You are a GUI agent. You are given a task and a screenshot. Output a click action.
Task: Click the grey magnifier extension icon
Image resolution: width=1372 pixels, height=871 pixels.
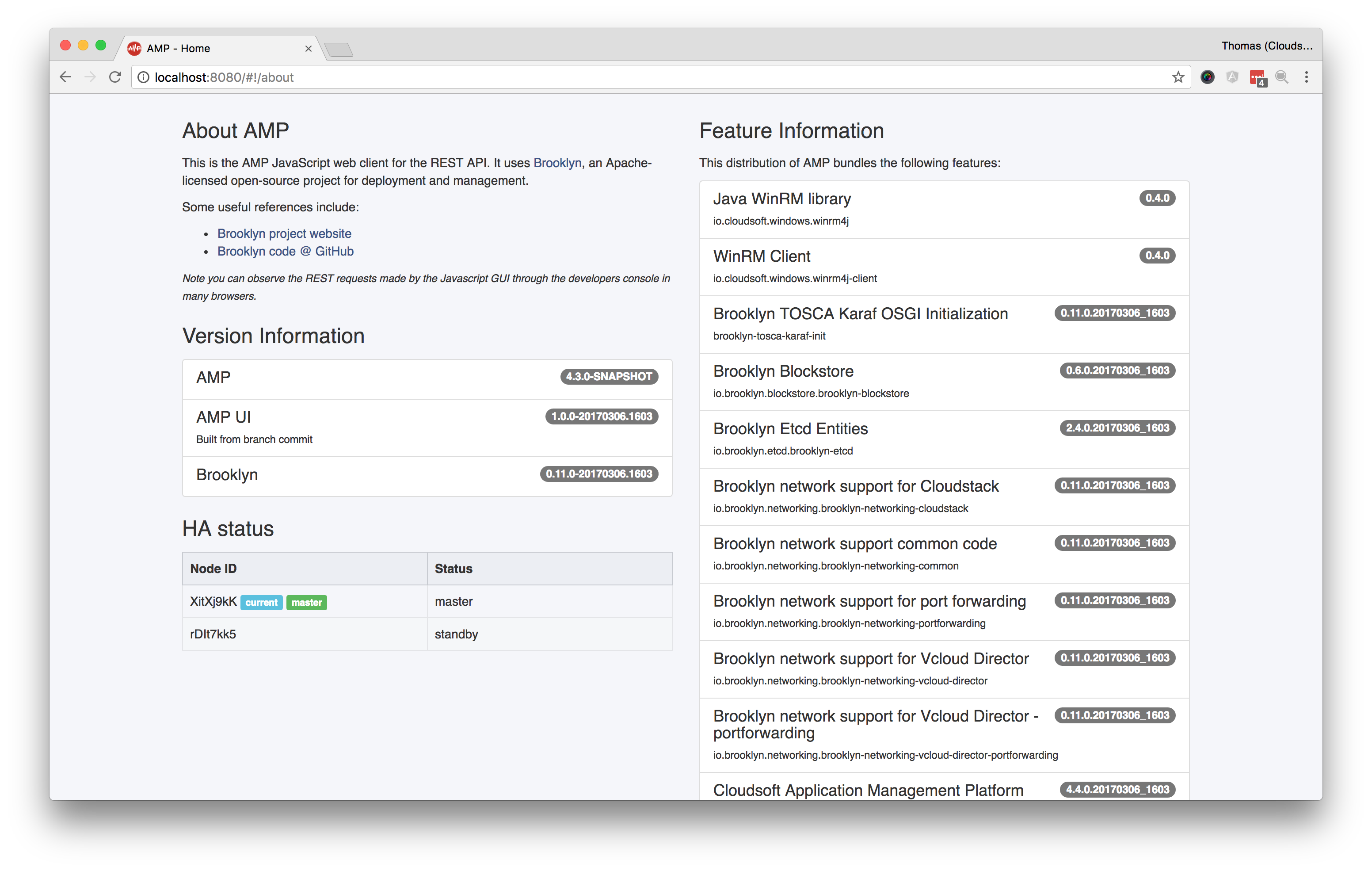(1282, 77)
